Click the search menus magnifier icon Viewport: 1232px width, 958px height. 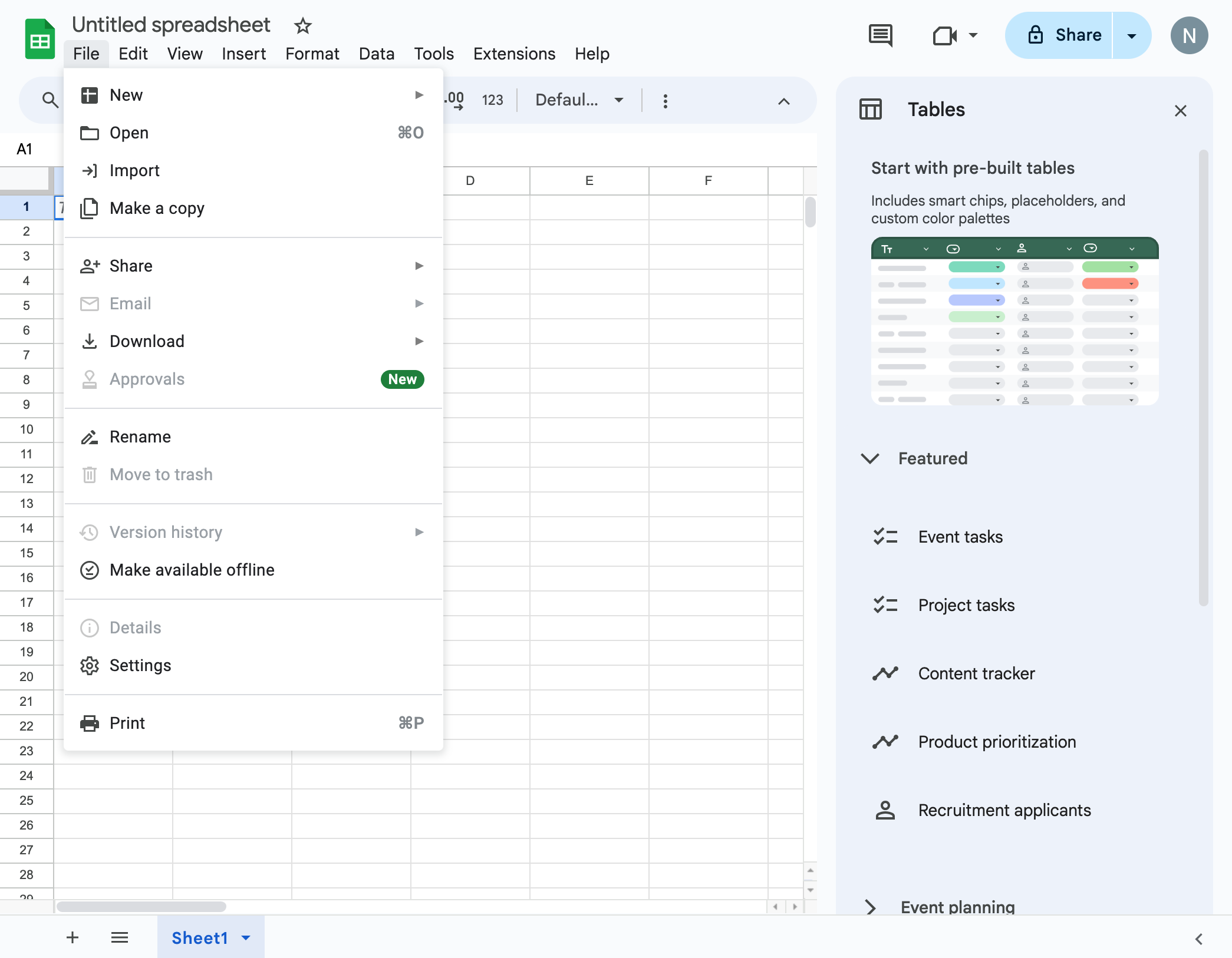tap(51, 101)
